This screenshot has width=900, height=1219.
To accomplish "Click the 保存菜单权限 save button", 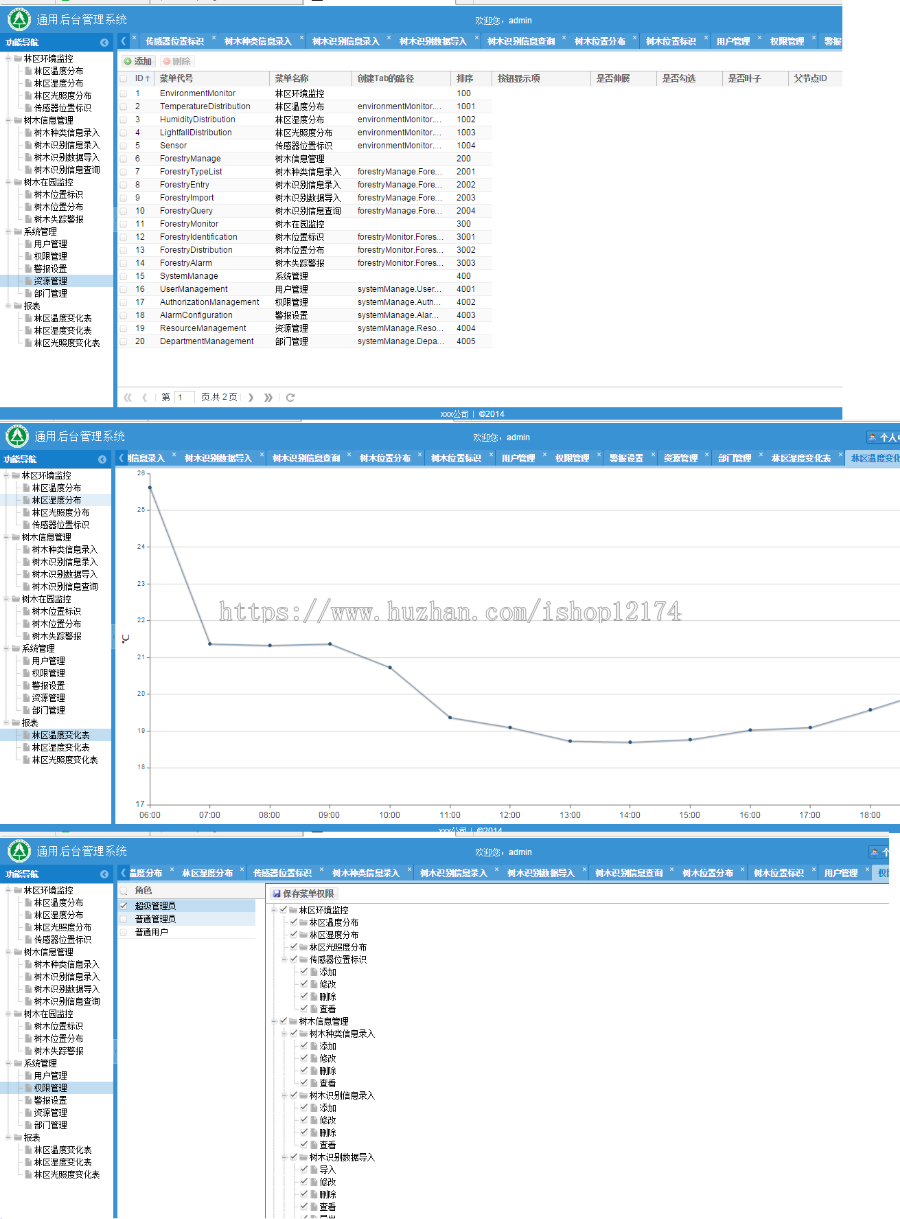I will (305, 893).
